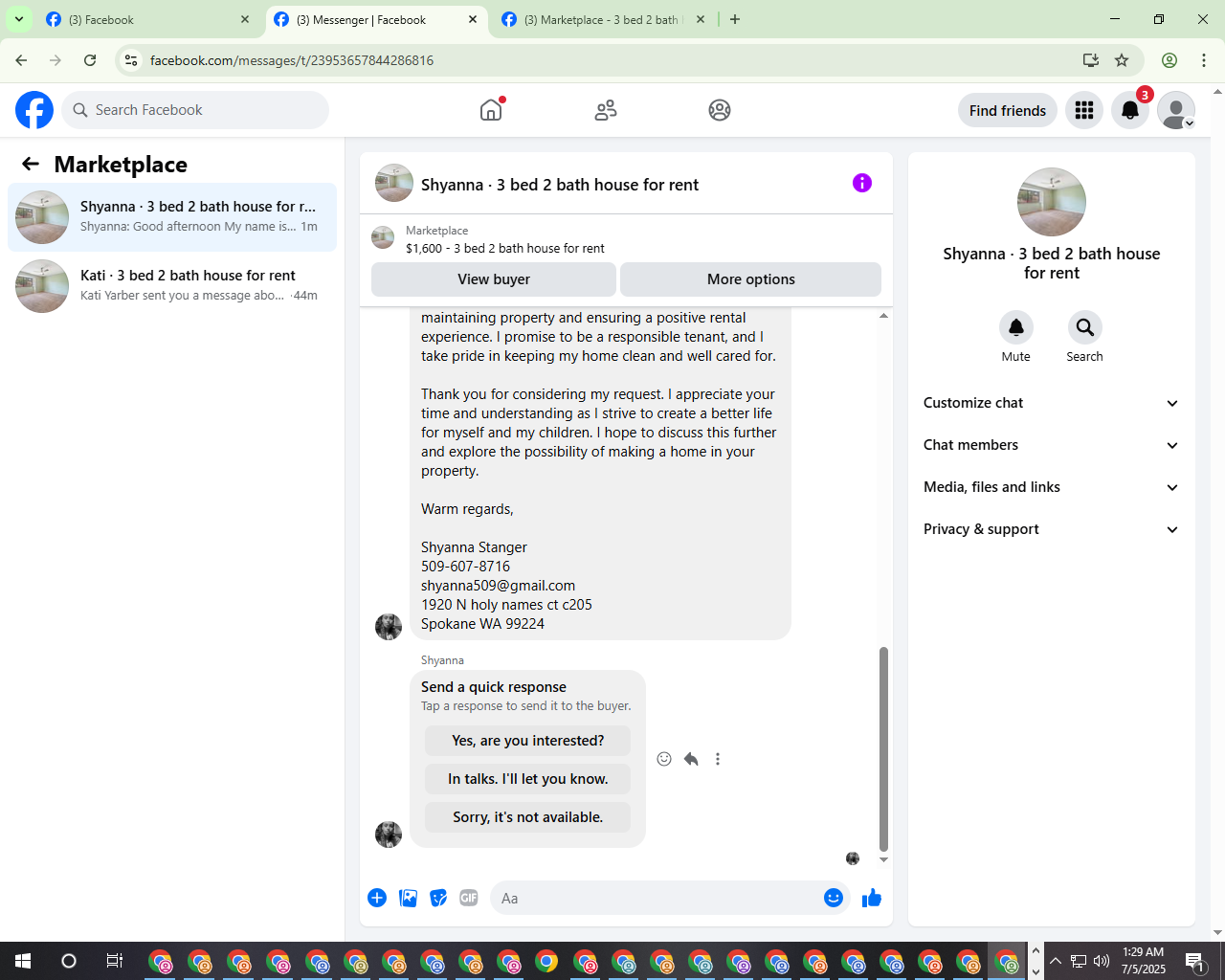1225x980 pixels.
Task: Open Windows Task View
Action: coord(114,961)
